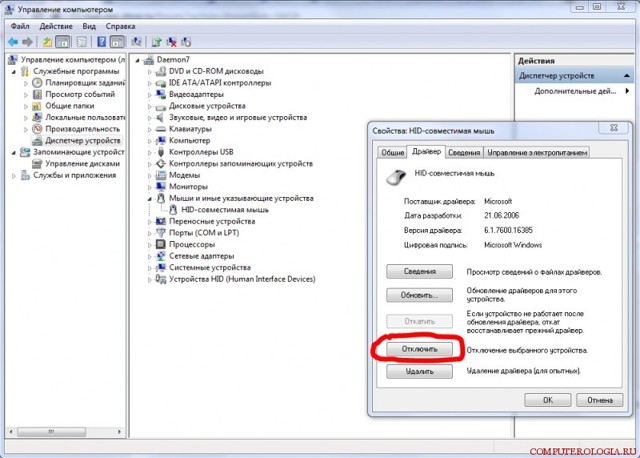Open the Справка menu
Viewport: 640px width, 458px height.
[x=120, y=26]
